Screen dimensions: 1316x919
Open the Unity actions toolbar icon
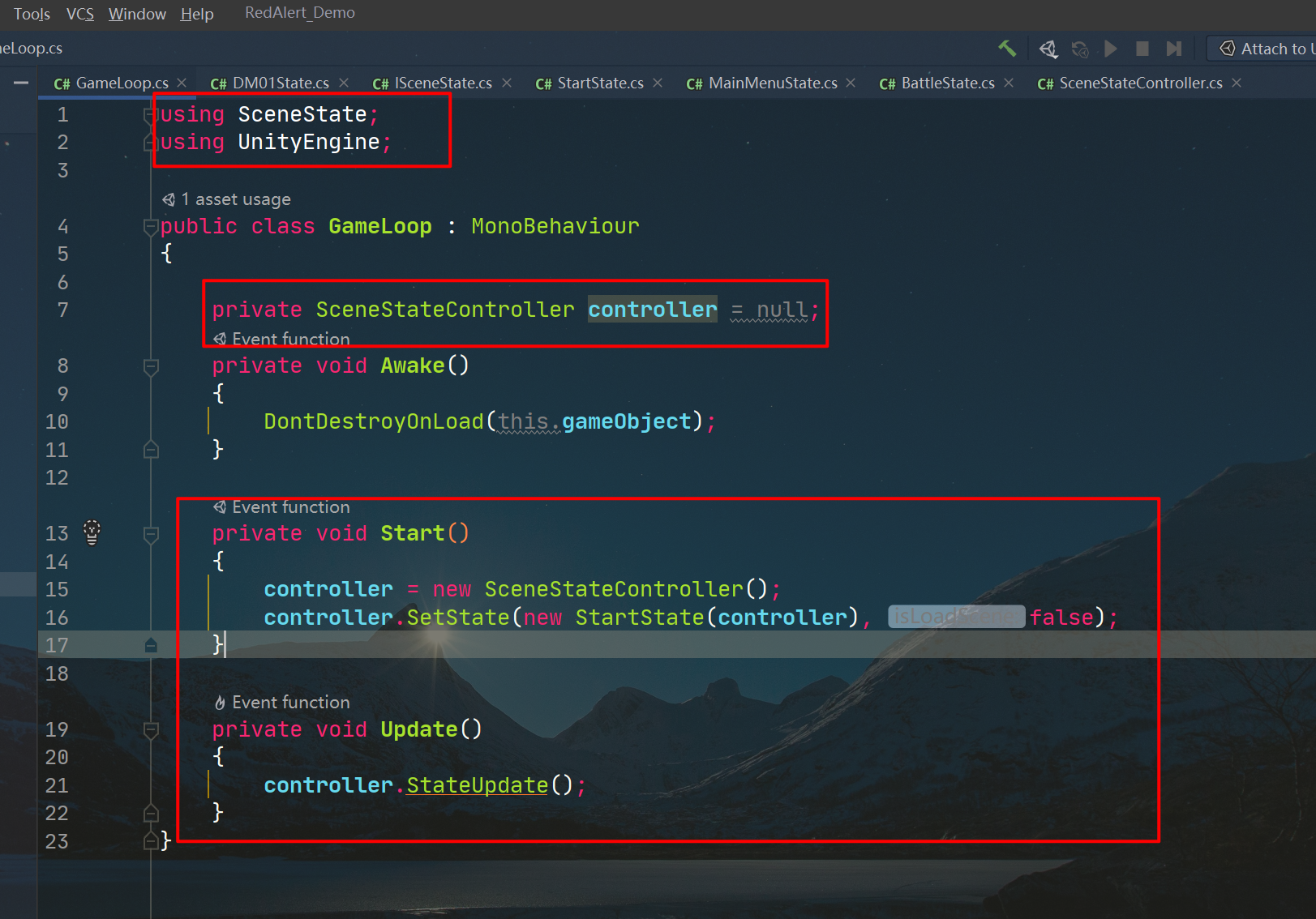coord(1048,49)
